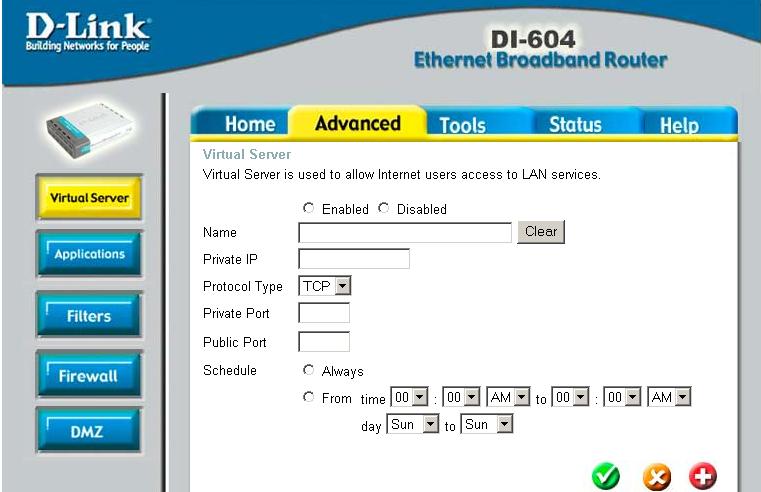This screenshot has width=761, height=492.
Task: Click the Private IP input field
Action: tap(354, 259)
